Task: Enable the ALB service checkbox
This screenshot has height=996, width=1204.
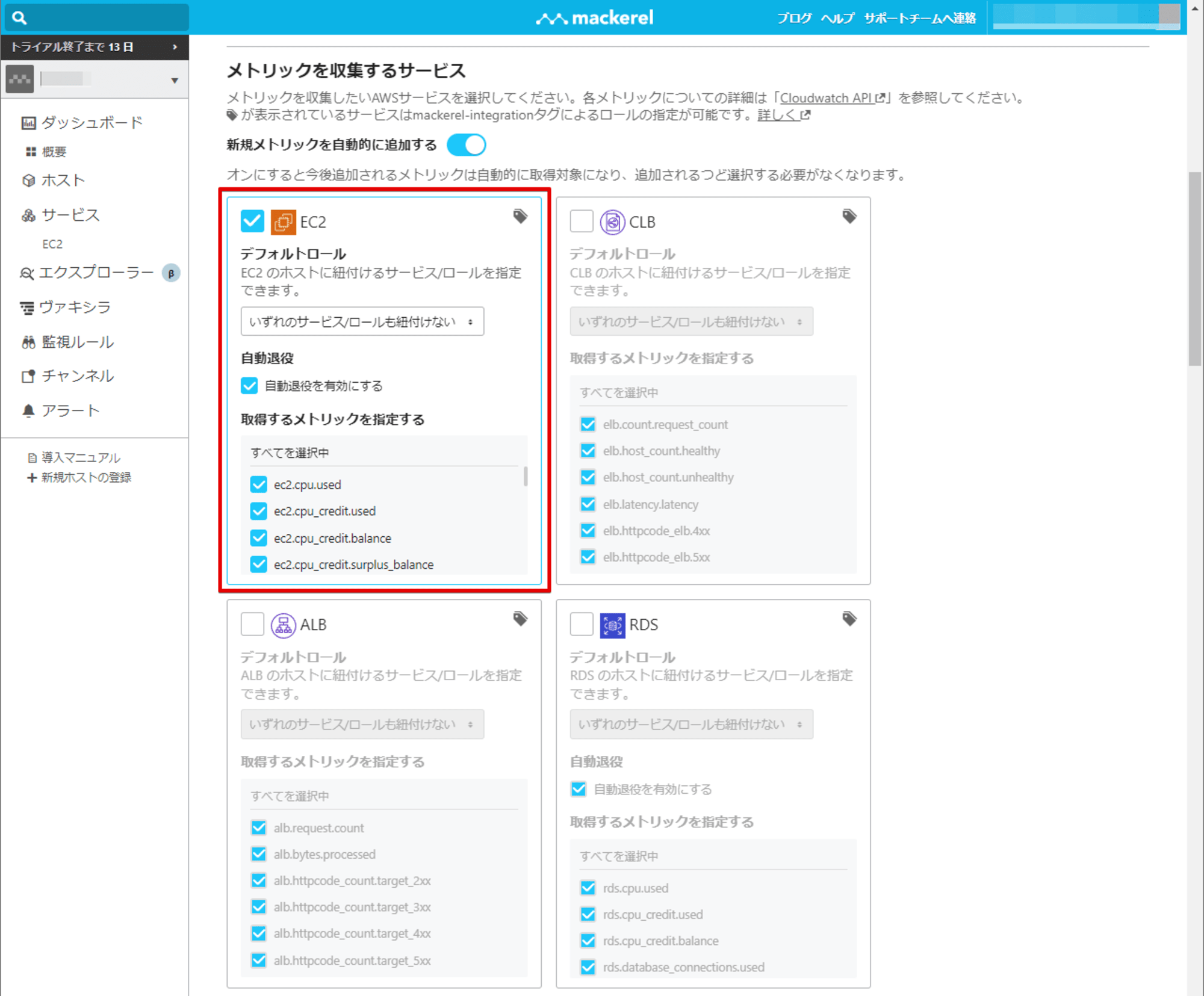Action: pos(252,624)
